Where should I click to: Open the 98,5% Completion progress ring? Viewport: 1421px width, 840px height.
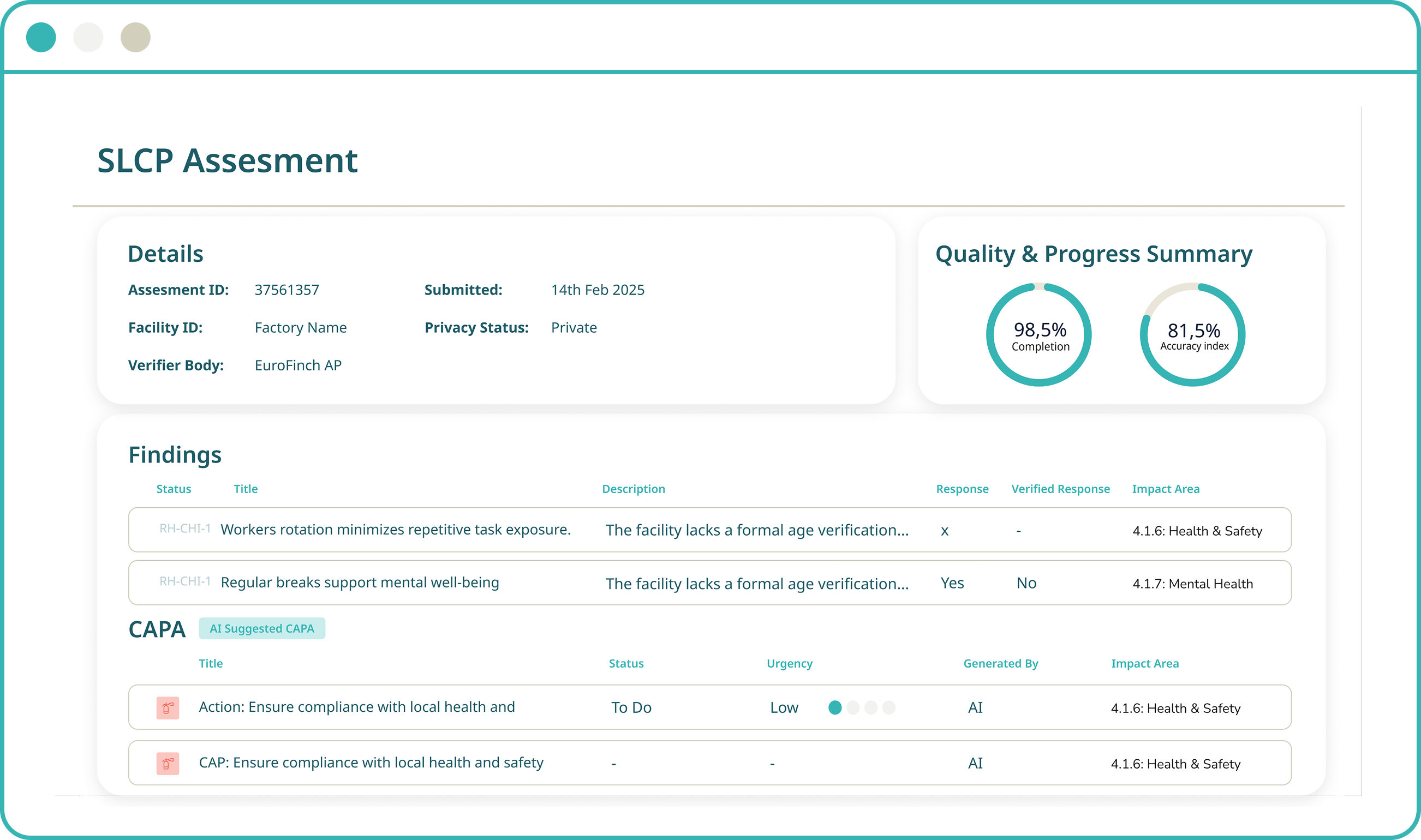tap(1040, 334)
